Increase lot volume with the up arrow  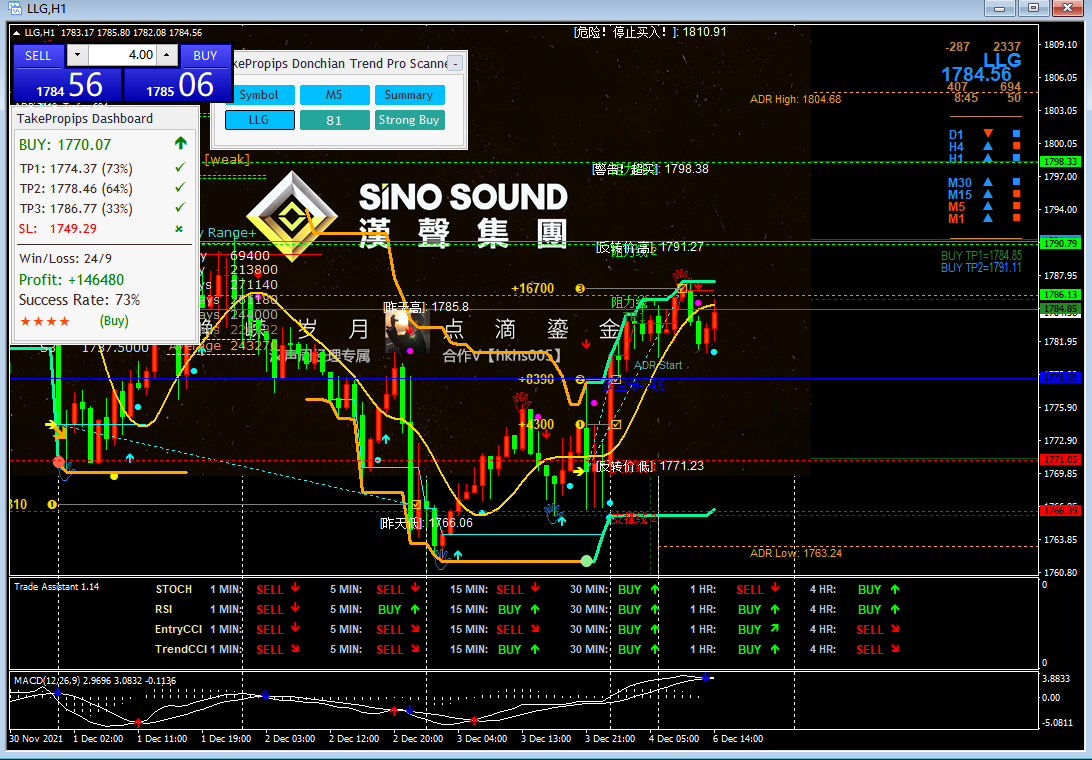pos(166,55)
